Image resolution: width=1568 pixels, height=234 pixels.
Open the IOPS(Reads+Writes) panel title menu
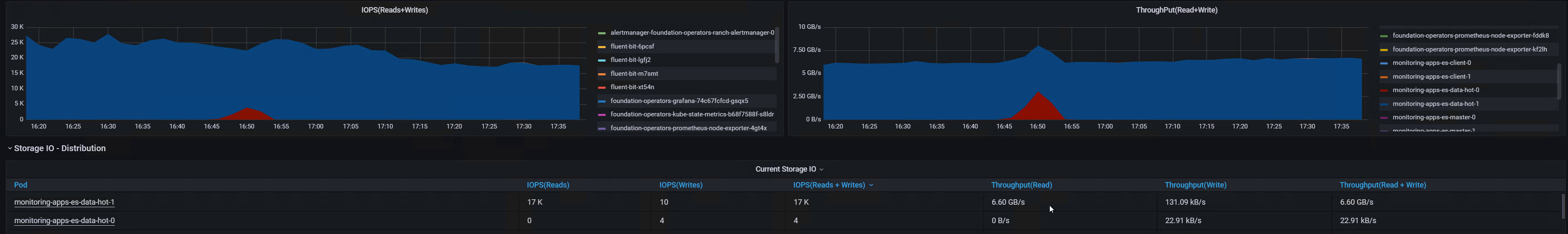(x=394, y=10)
